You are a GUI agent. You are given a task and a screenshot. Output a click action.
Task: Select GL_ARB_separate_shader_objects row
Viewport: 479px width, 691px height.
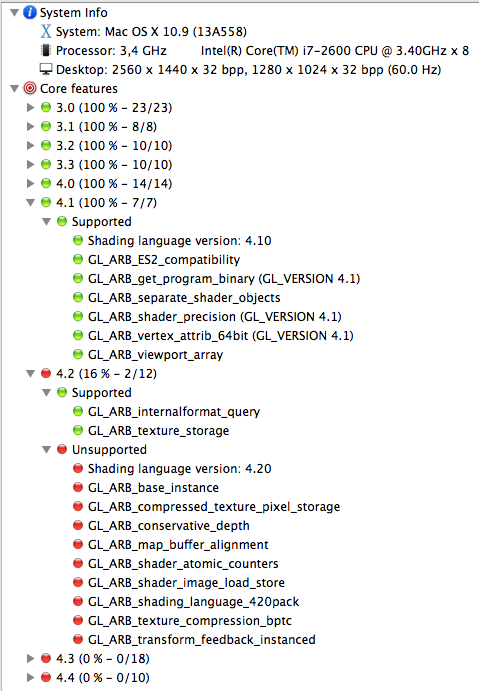[x=184, y=297]
